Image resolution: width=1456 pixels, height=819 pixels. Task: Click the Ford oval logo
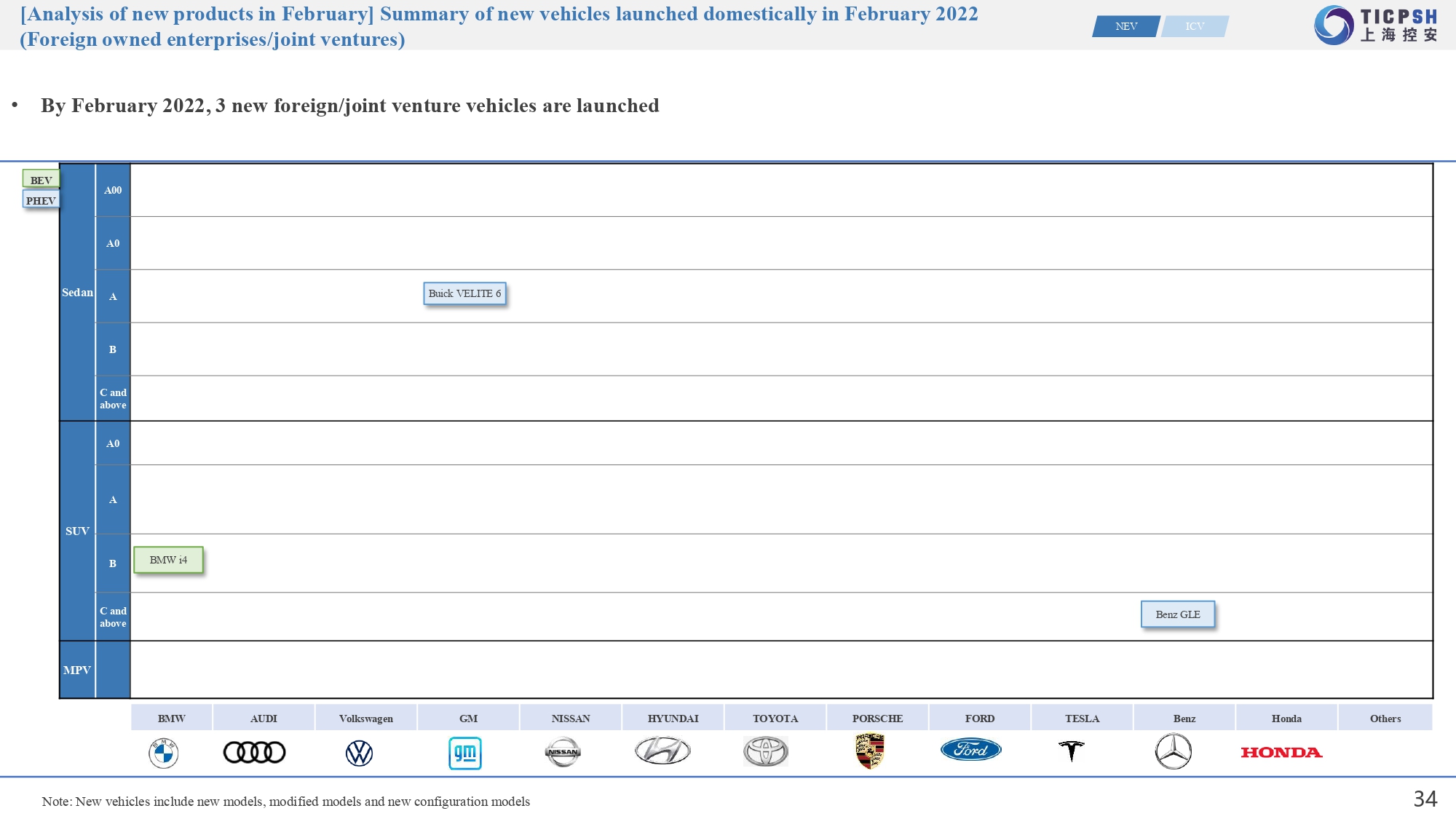(x=971, y=750)
